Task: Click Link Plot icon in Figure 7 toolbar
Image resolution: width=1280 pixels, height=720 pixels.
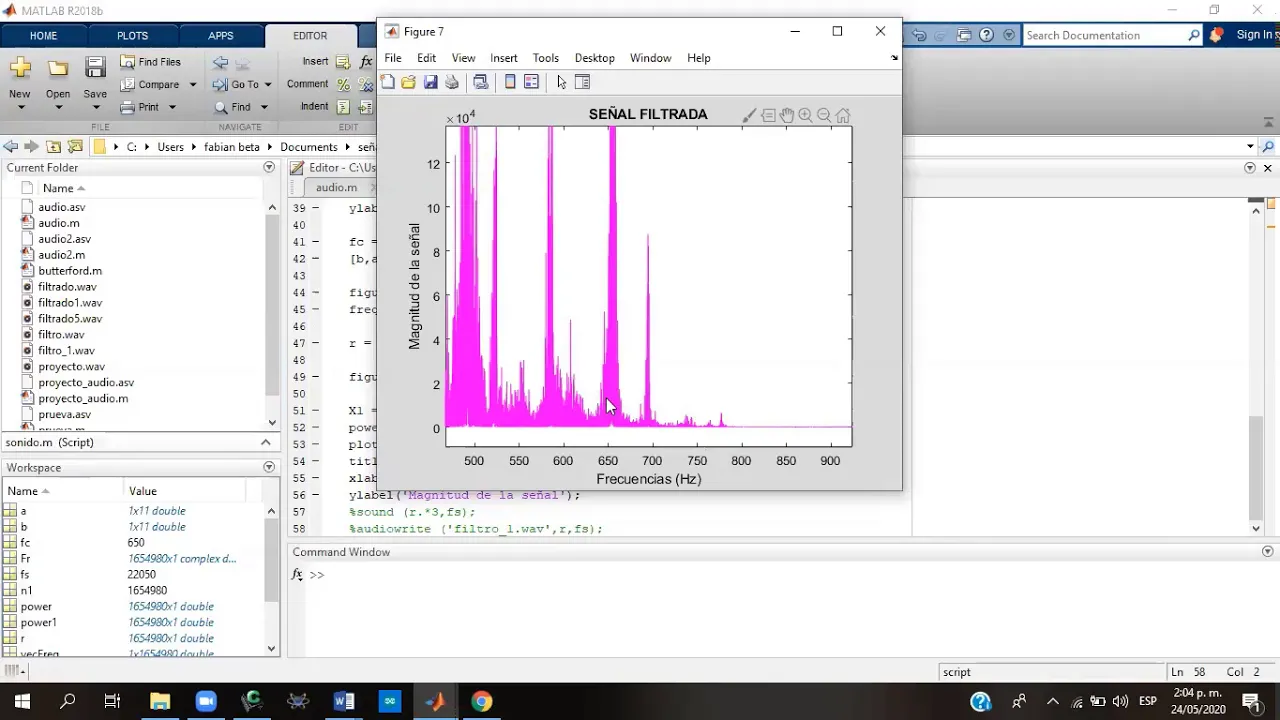Action: tap(480, 82)
